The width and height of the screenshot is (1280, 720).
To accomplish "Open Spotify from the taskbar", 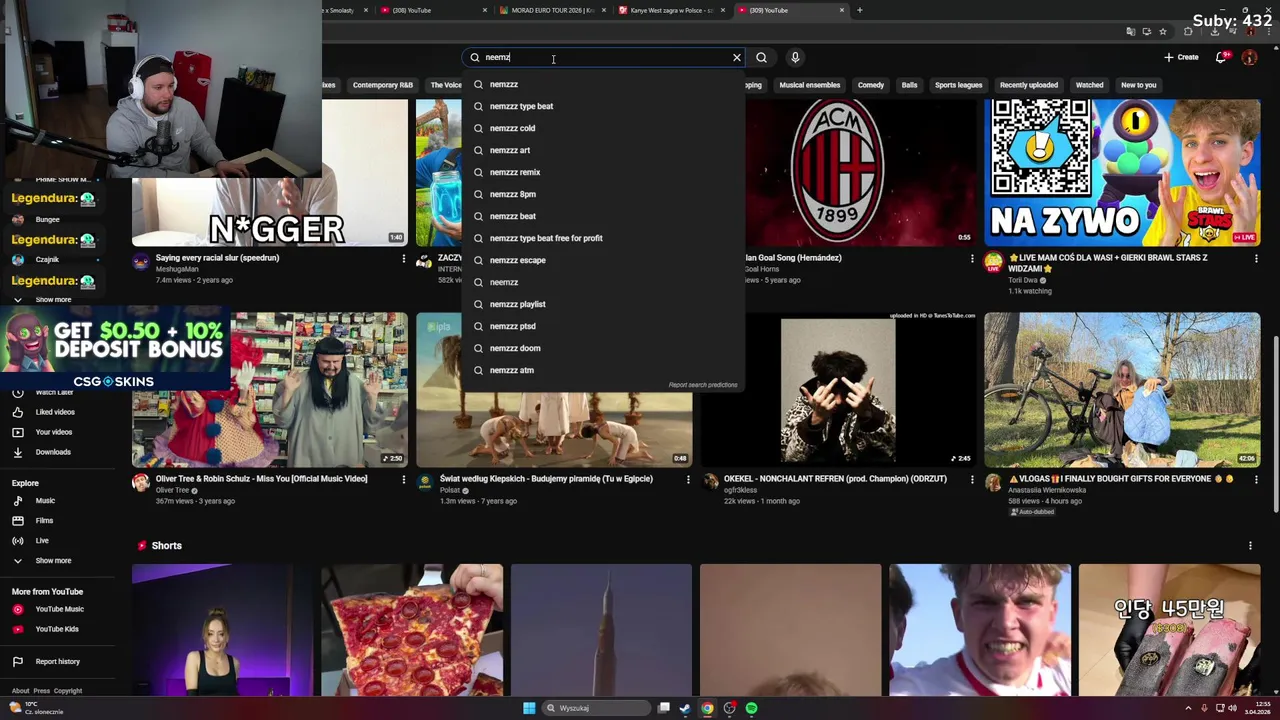I will click(751, 708).
